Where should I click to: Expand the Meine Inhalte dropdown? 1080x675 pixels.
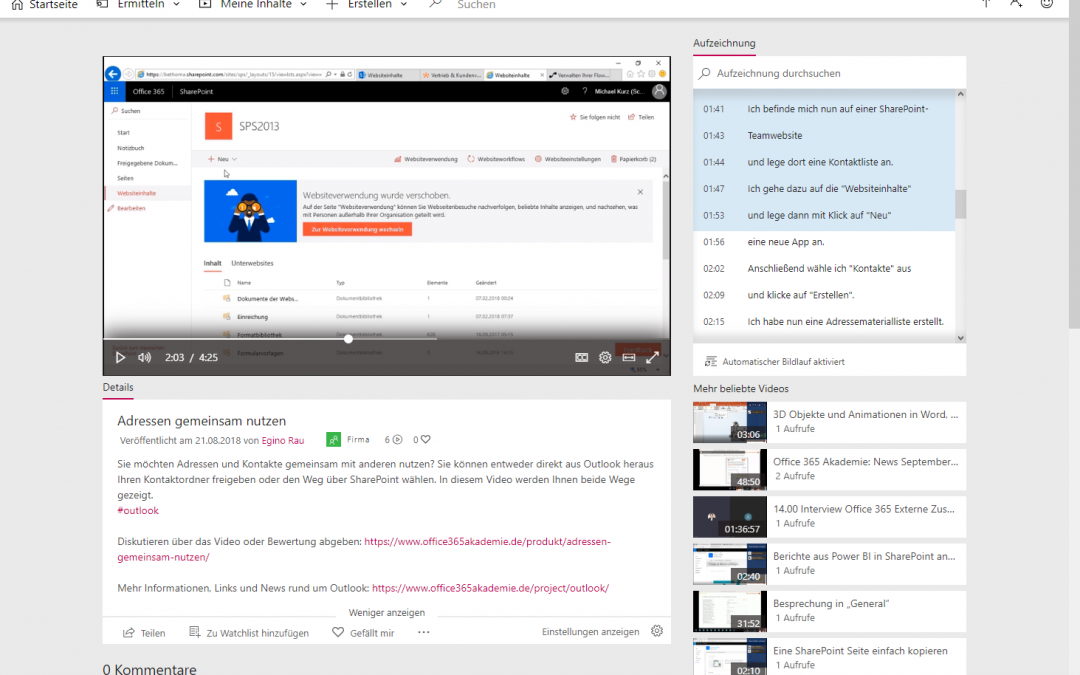tap(260, 4)
